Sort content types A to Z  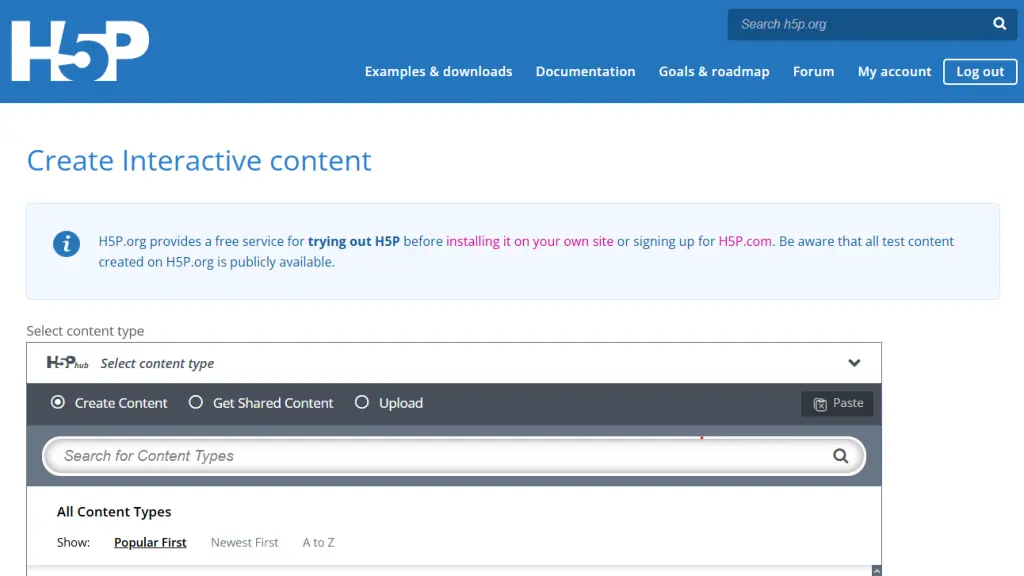[x=318, y=542]
